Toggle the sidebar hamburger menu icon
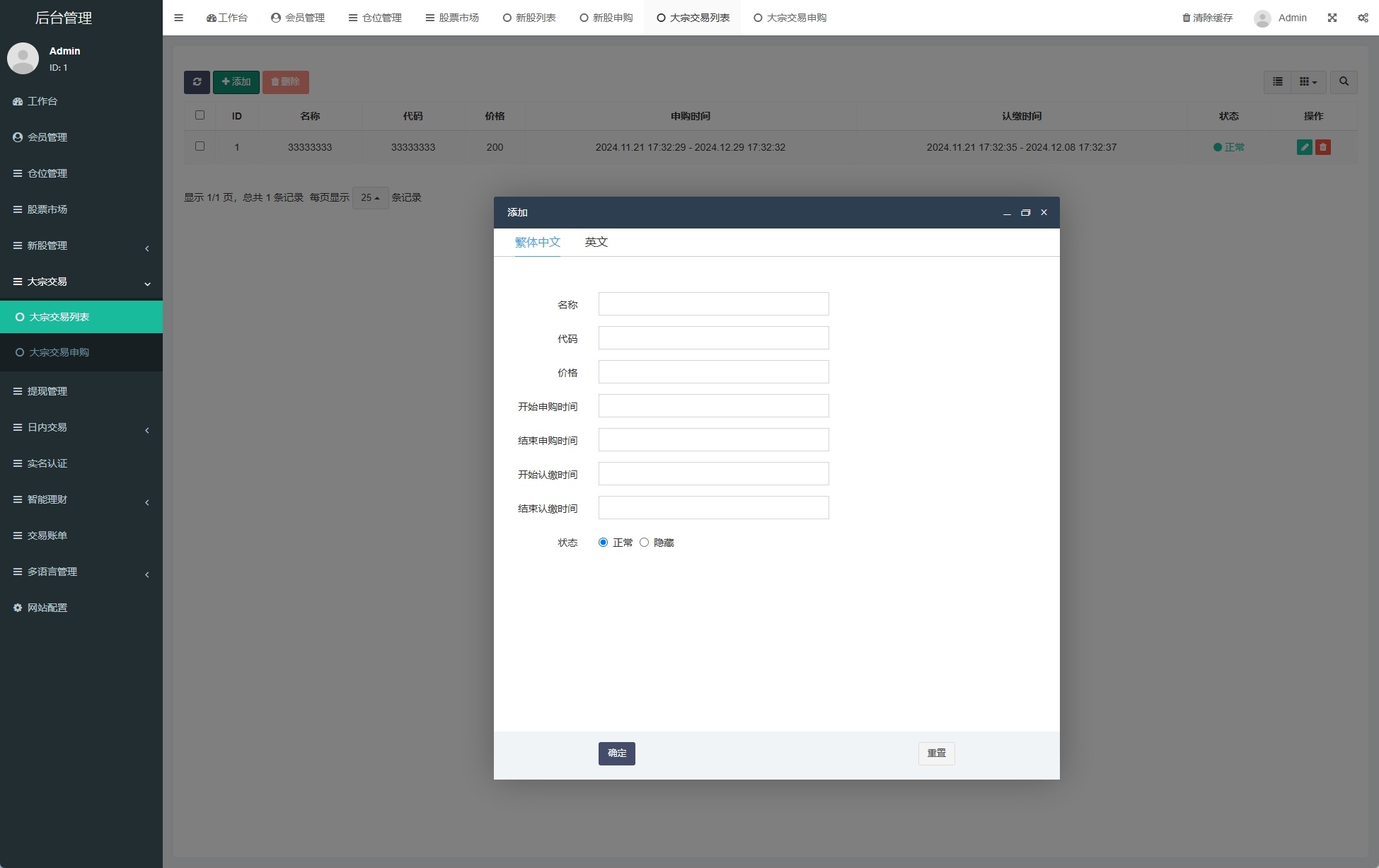1379x868 pixels. tap(178, 18)
